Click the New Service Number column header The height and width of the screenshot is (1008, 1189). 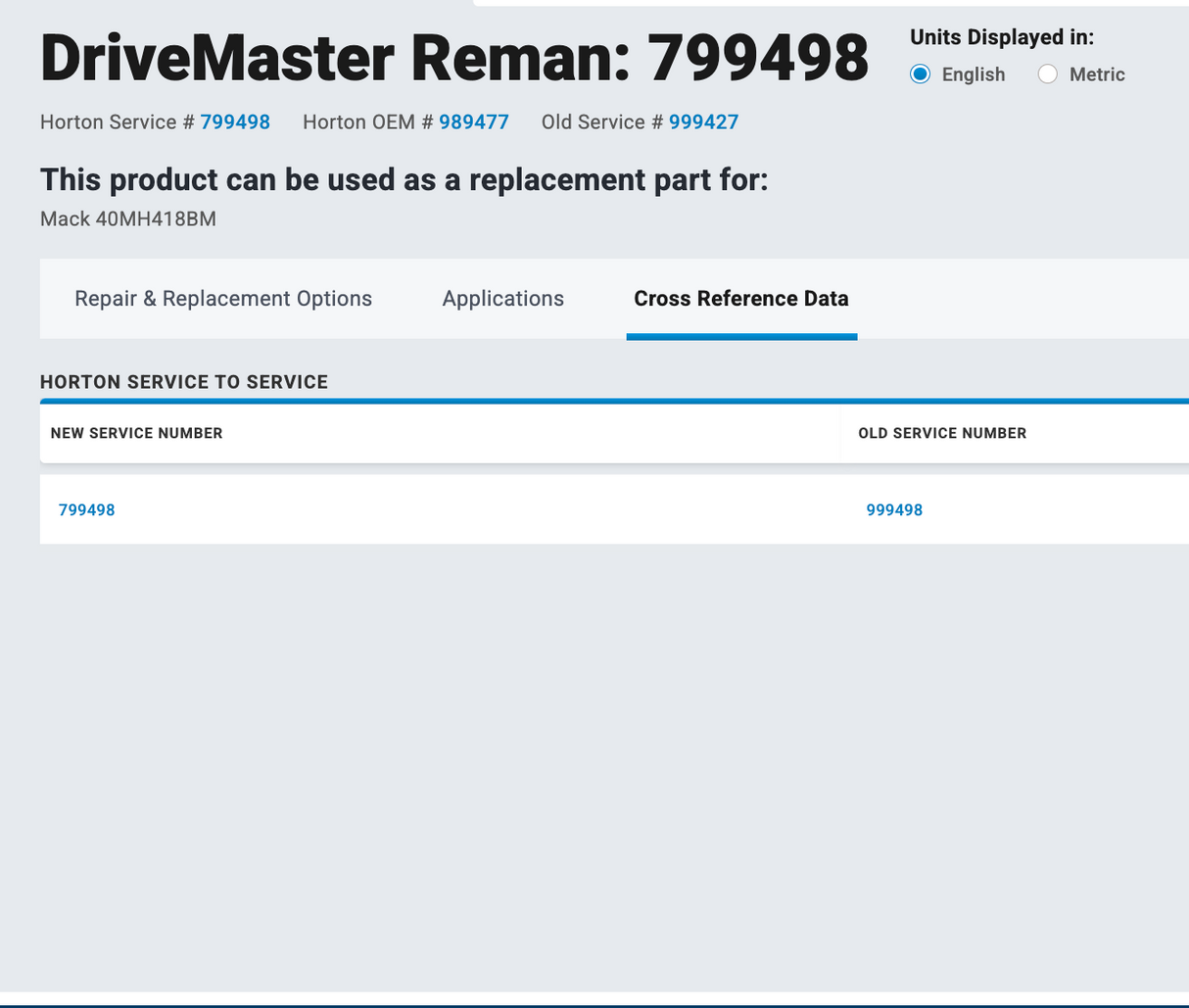pos(136,433)
